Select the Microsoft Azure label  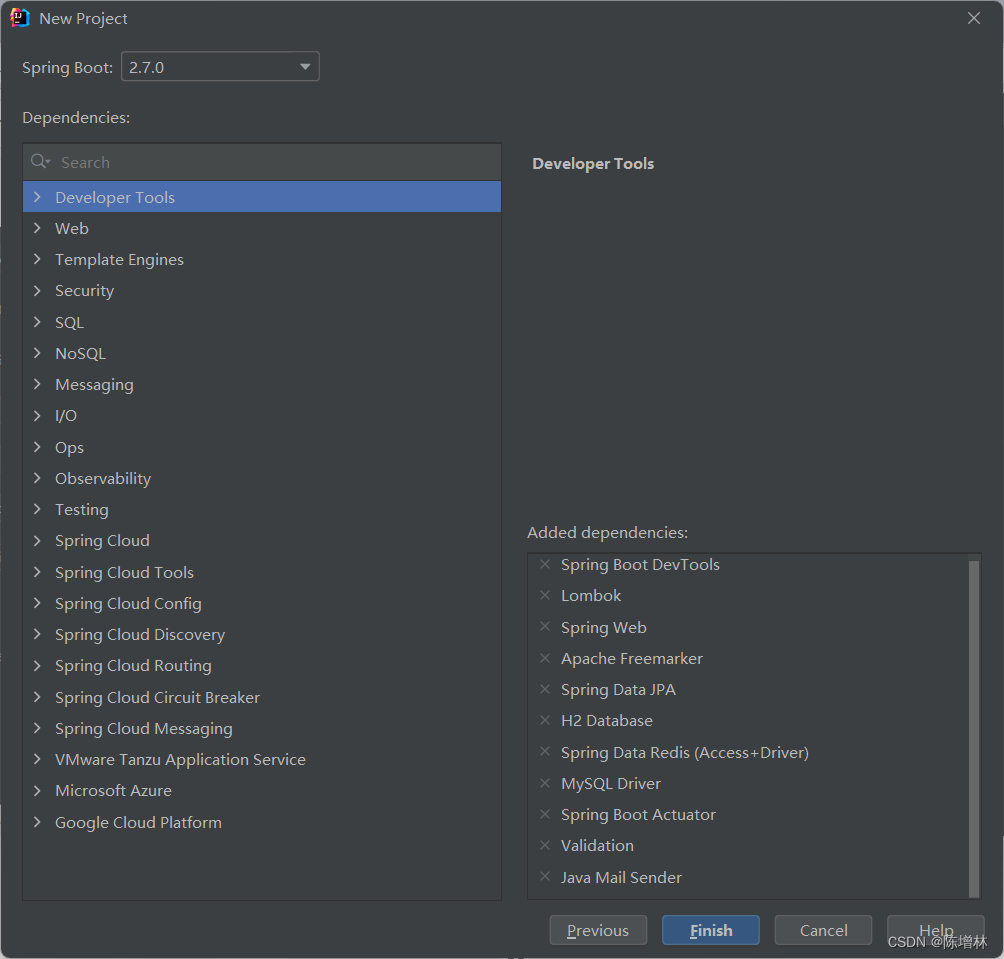click(113, 791)
